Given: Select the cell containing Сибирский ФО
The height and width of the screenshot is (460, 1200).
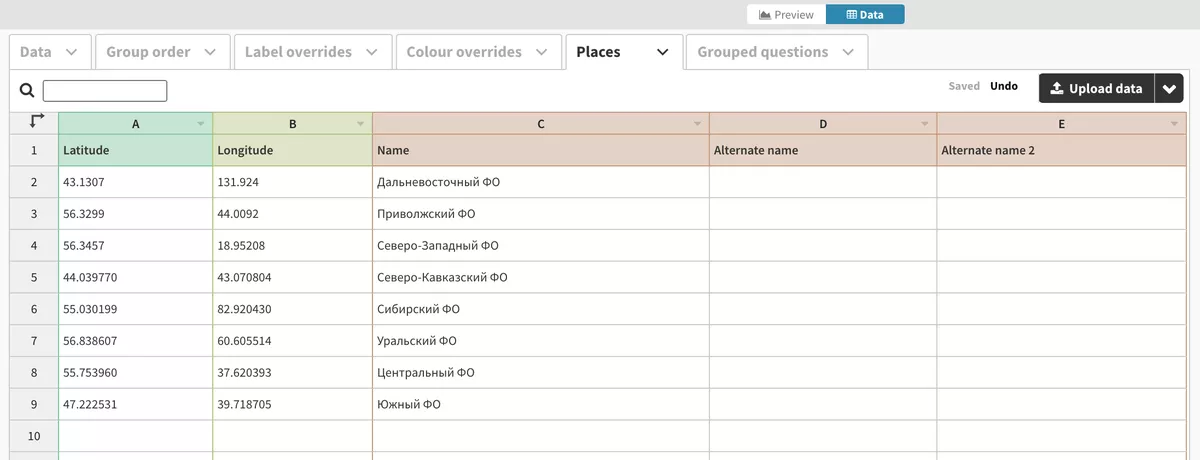Looking at the screenshot, I should [x=541, y=309].
